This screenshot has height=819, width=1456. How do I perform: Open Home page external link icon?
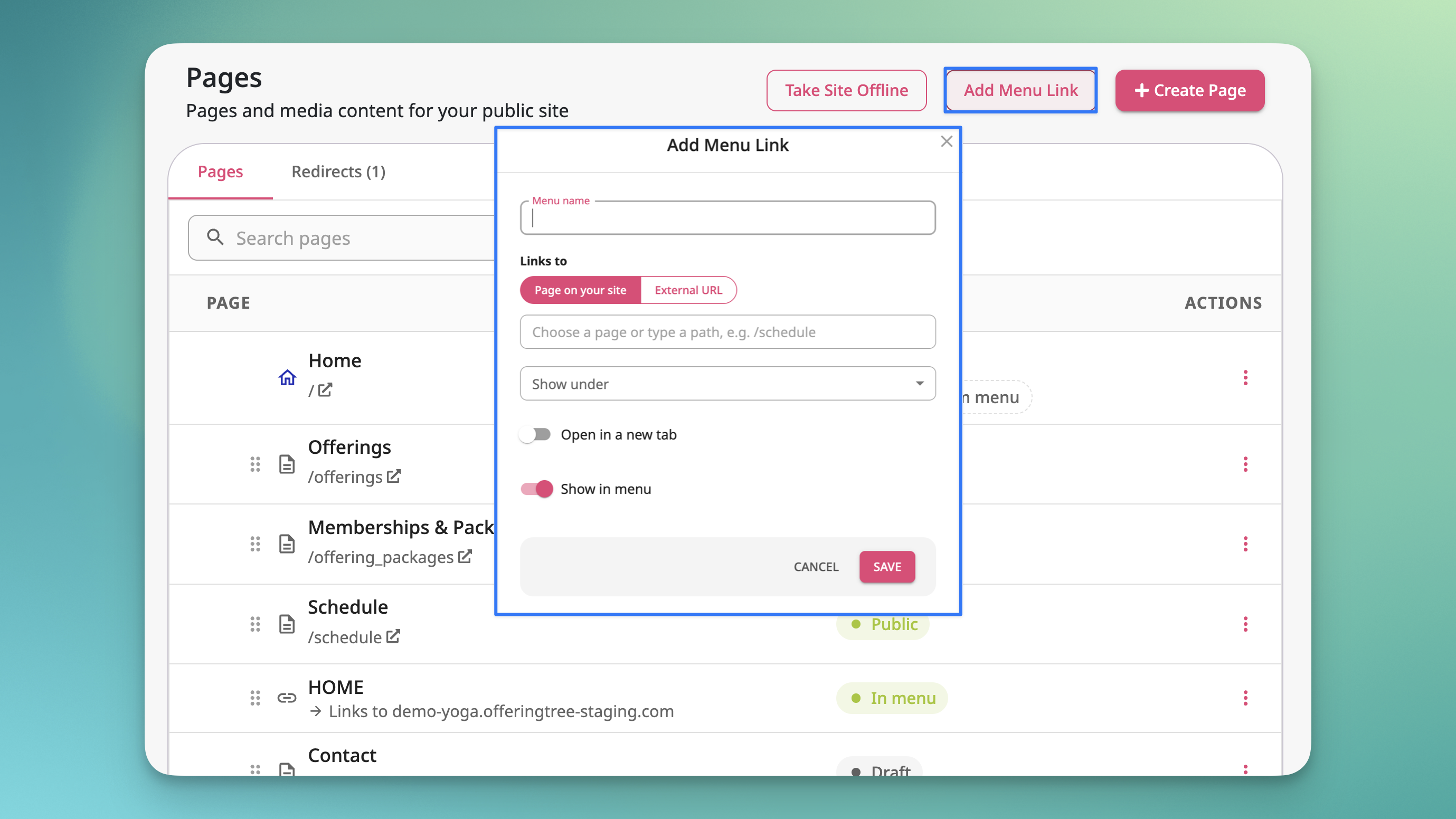(x=325, y=390)
